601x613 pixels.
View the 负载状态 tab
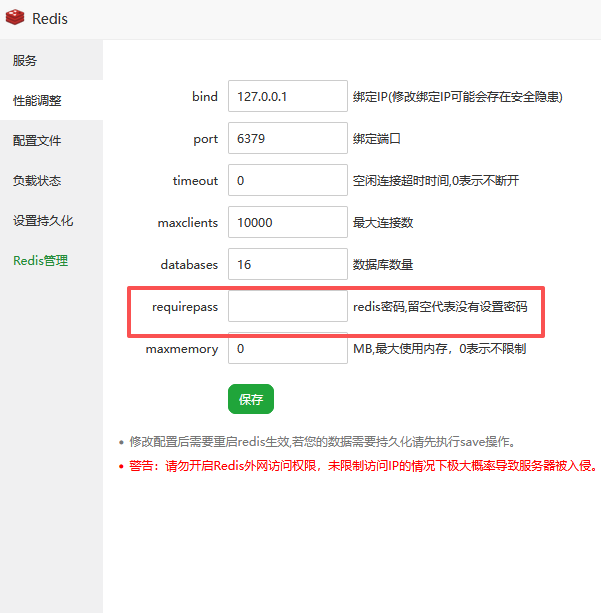coord(51,180)
